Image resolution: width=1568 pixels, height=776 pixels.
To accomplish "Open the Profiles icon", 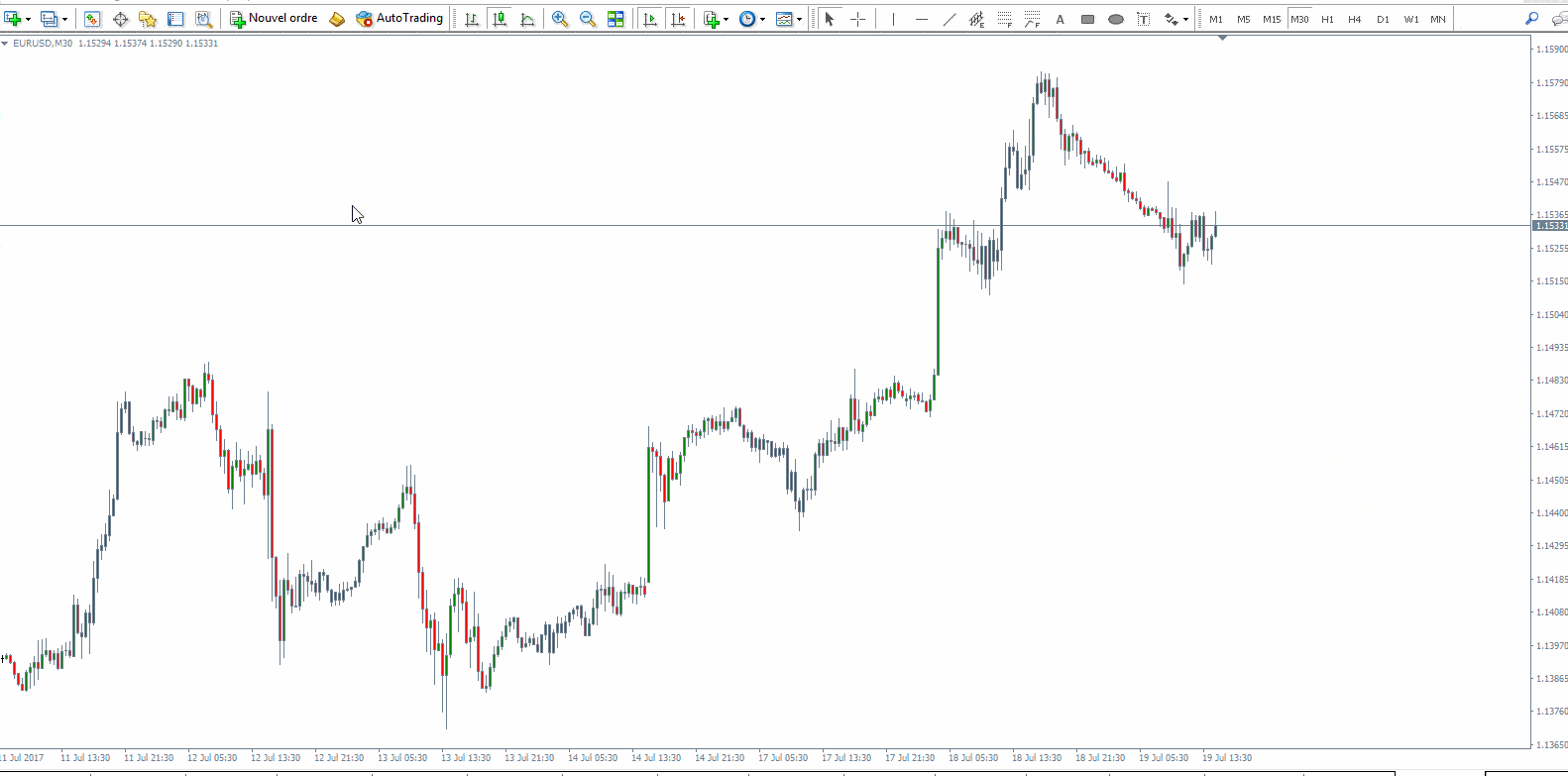I will tap(49, 19).
